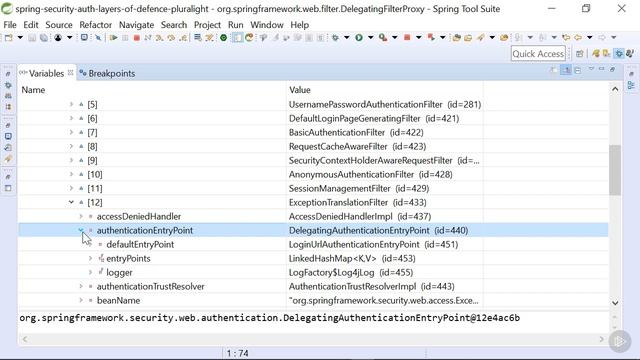Expand the logger node
Screen dimensions: 640x360
(x=90, y=272)
